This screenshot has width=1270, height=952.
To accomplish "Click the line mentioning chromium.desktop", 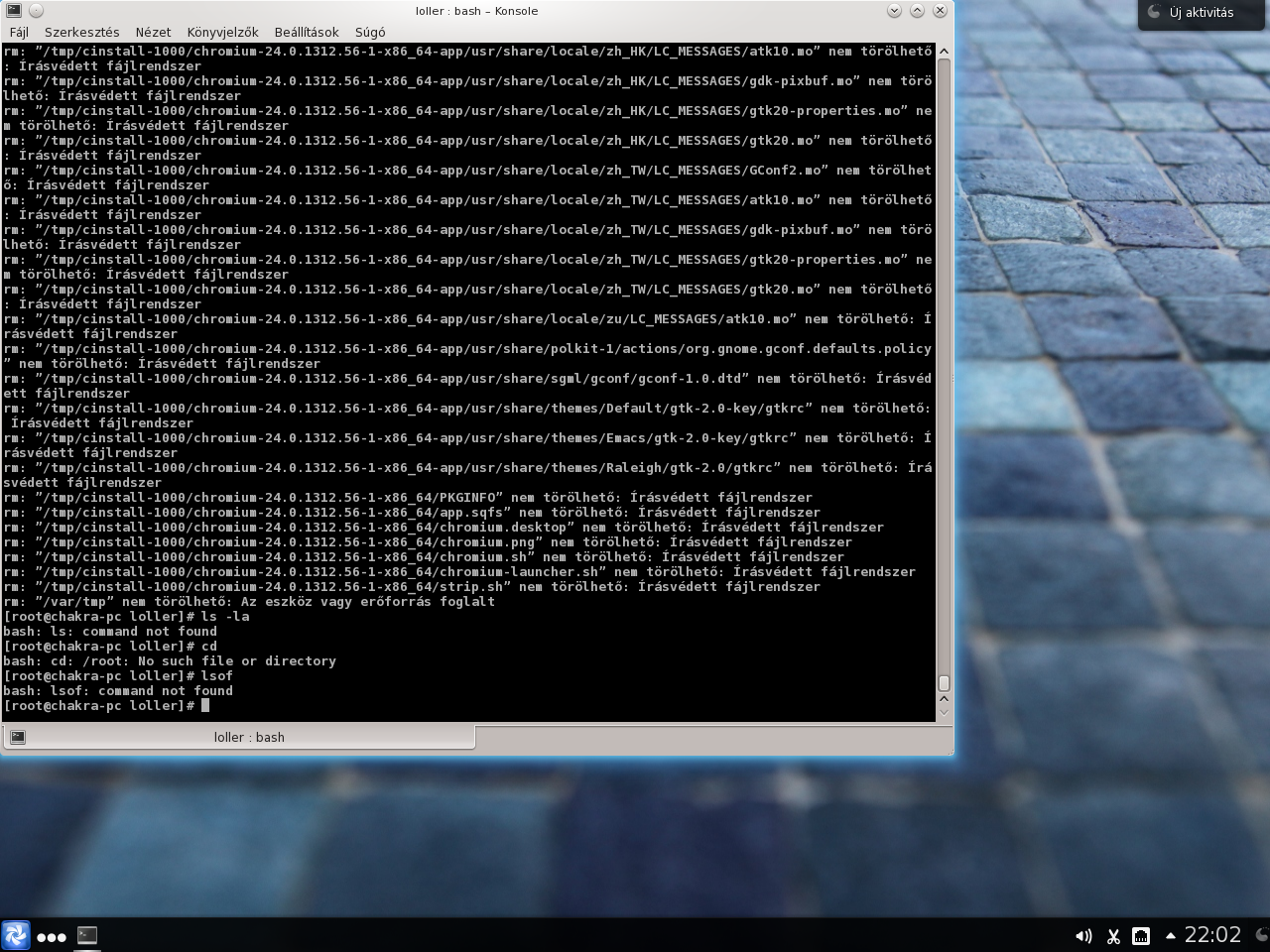I will [444, 528].
